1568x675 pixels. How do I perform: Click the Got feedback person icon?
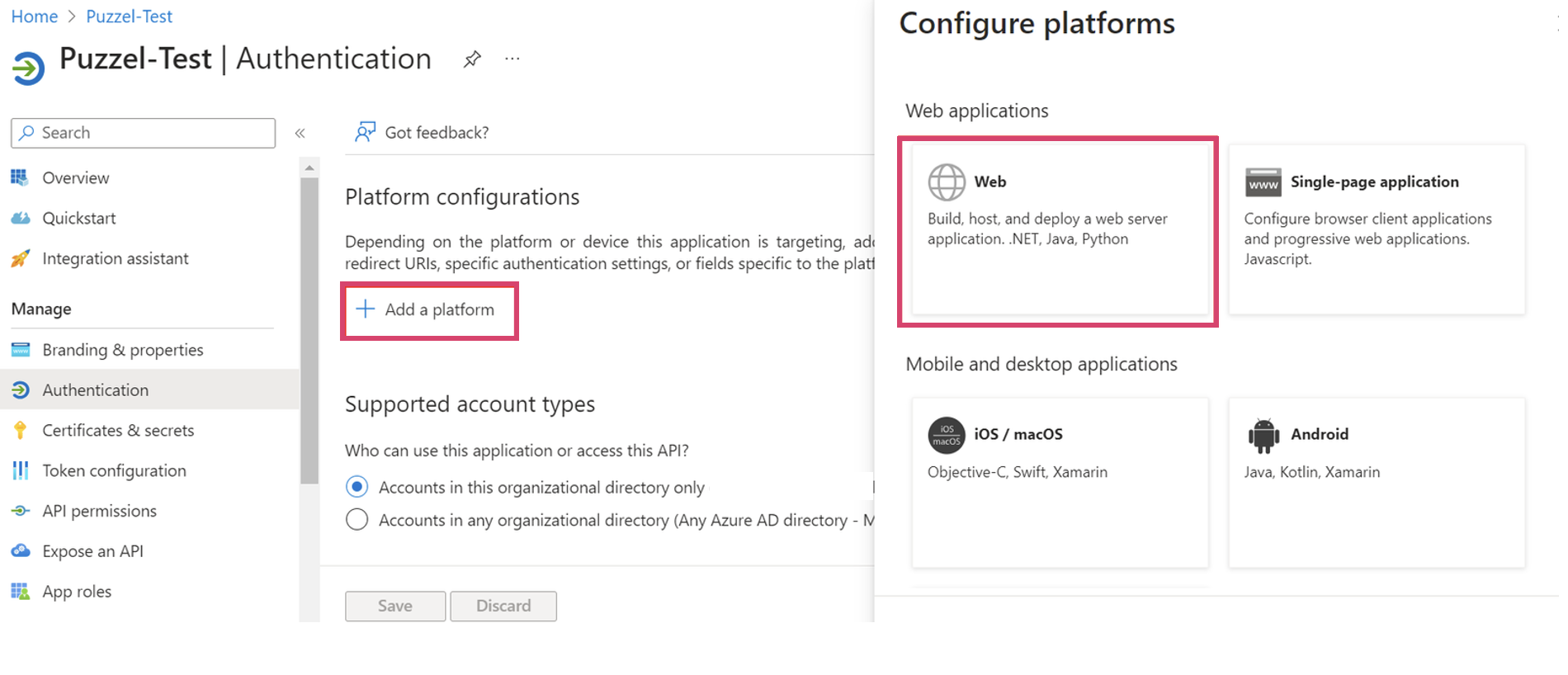(x=365, y=132)
